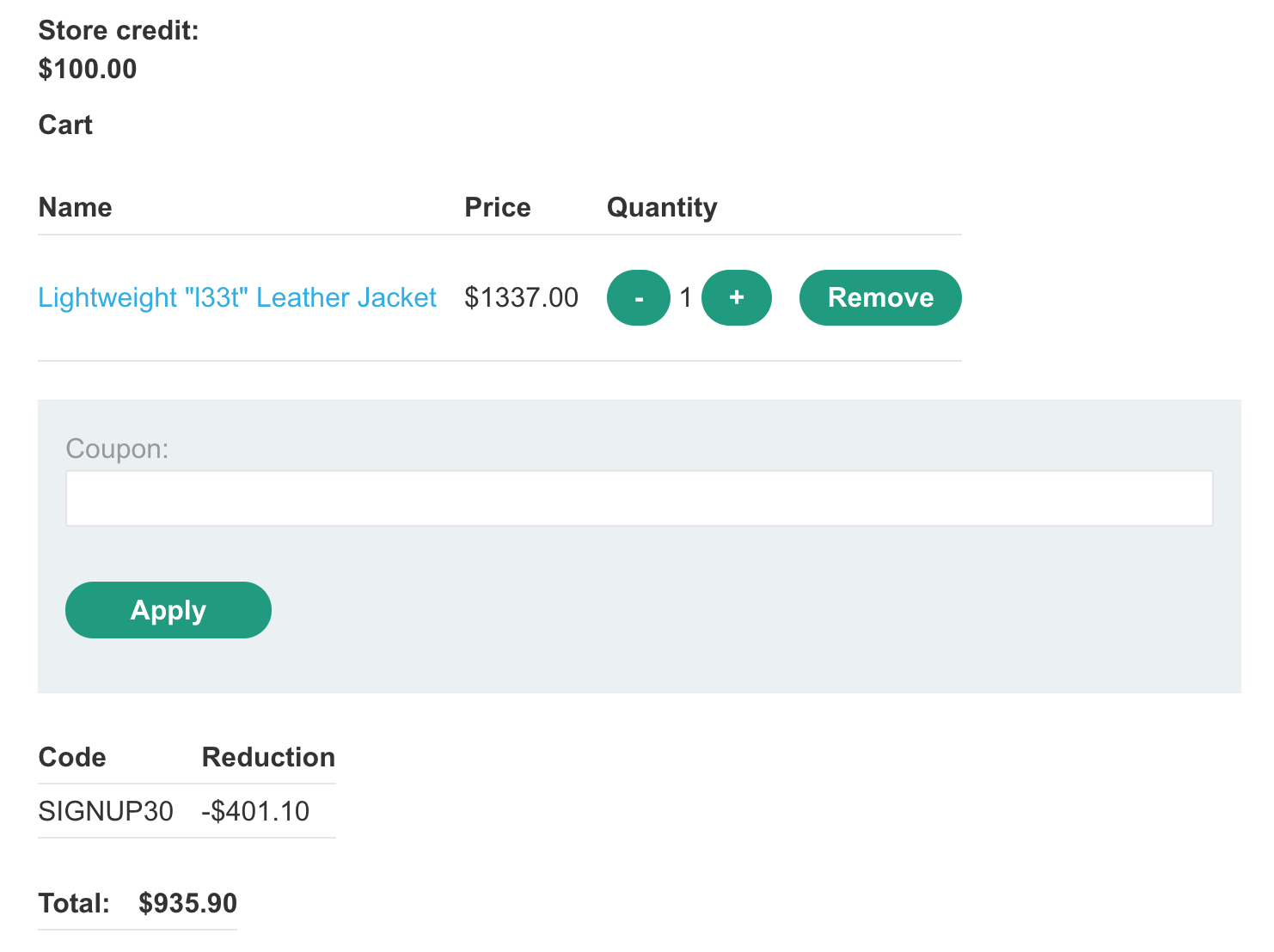Select the $1337.00 jacket price
Image resolution: width=1274 pixels, height=952 pixels.
[521, 297]
